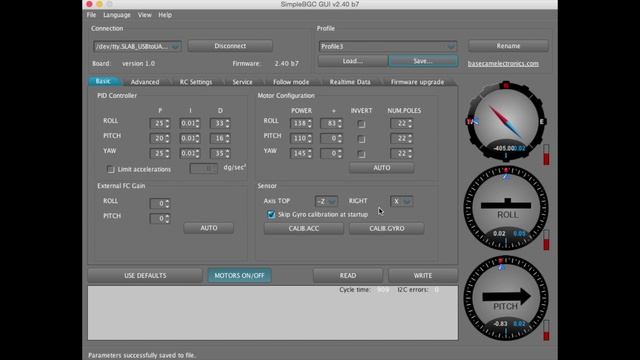This screenshot has height=360, width=640.
Task: Click the Load... profile button
Action: pyautogui.click(x=353, y=61)
